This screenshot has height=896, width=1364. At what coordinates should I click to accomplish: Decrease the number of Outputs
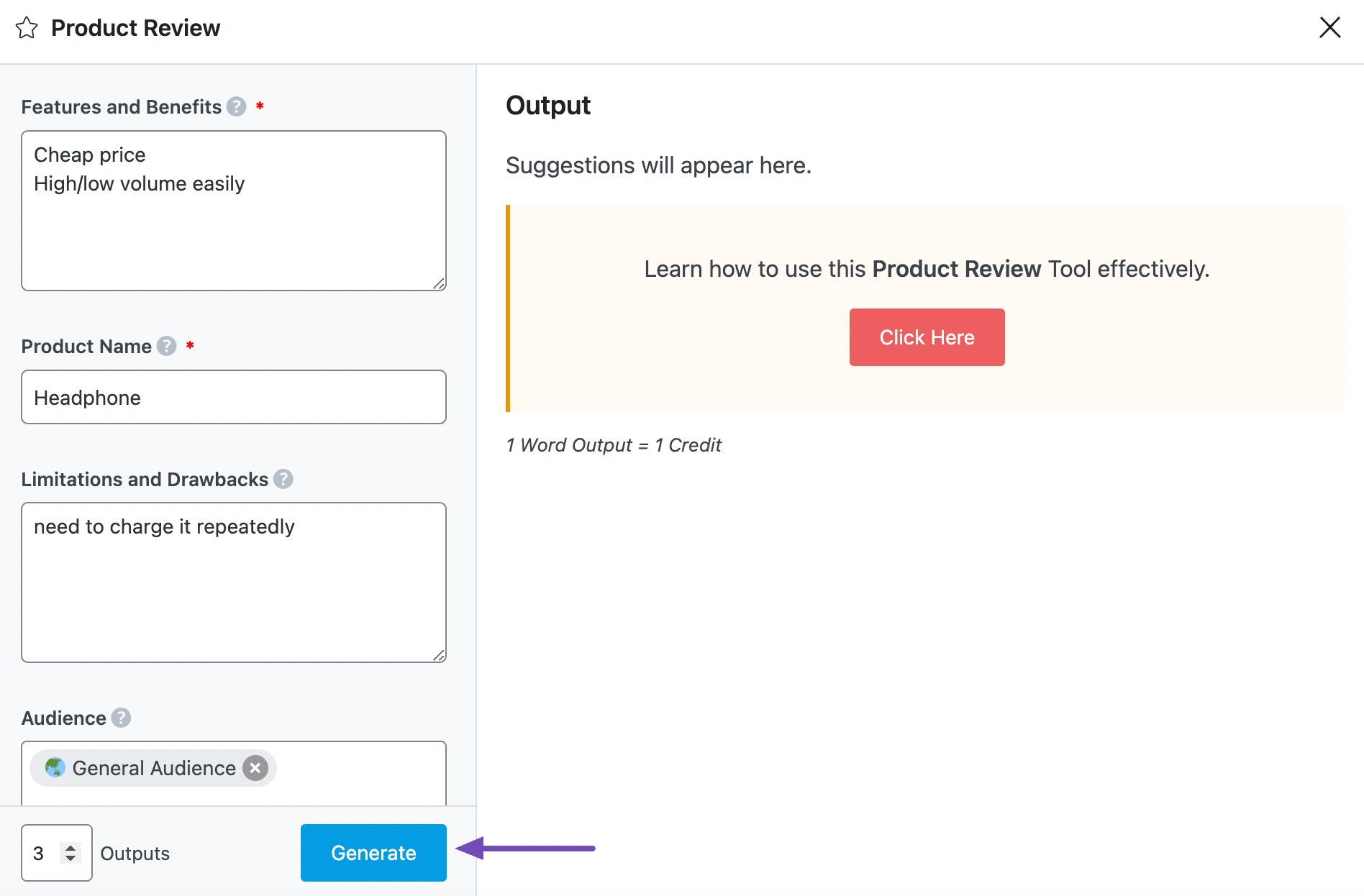click(69, 859)
